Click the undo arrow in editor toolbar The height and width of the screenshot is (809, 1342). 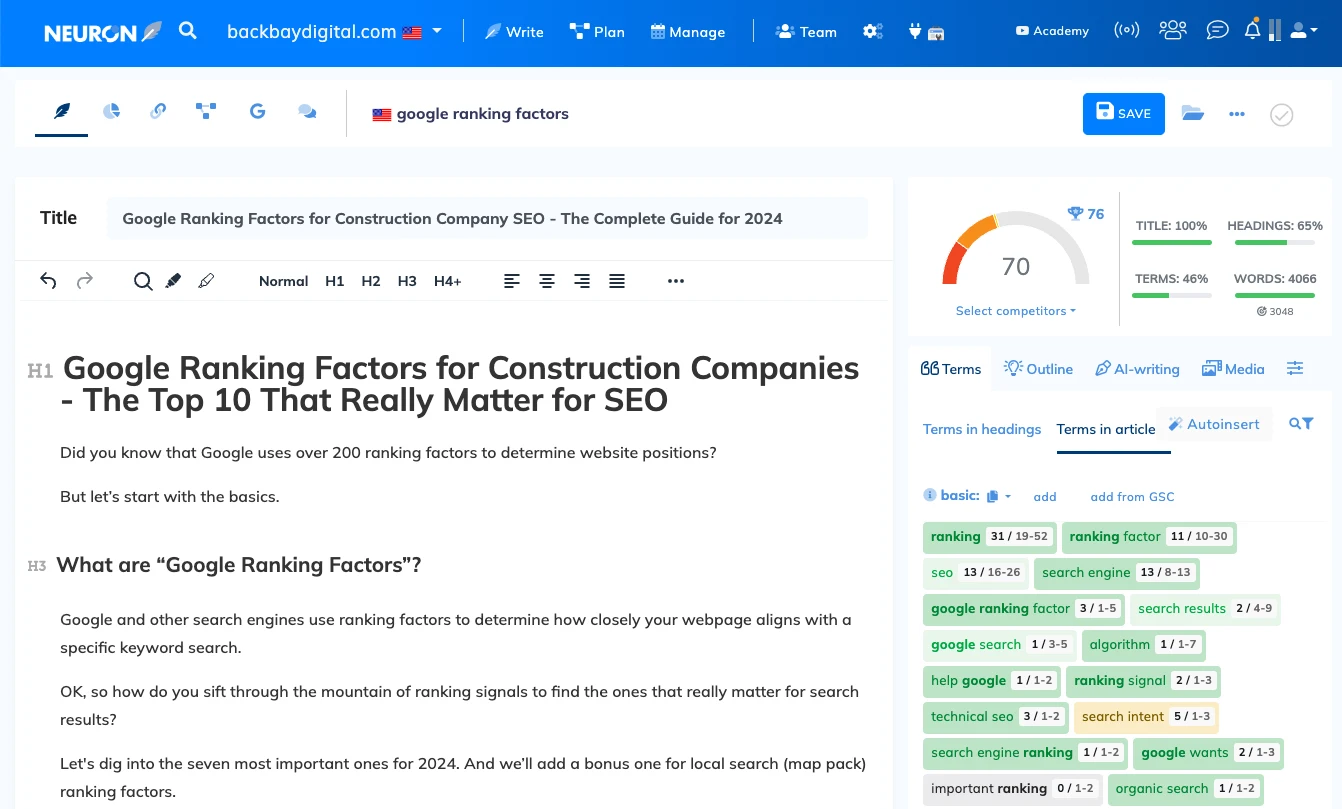[x=48, y=281]
